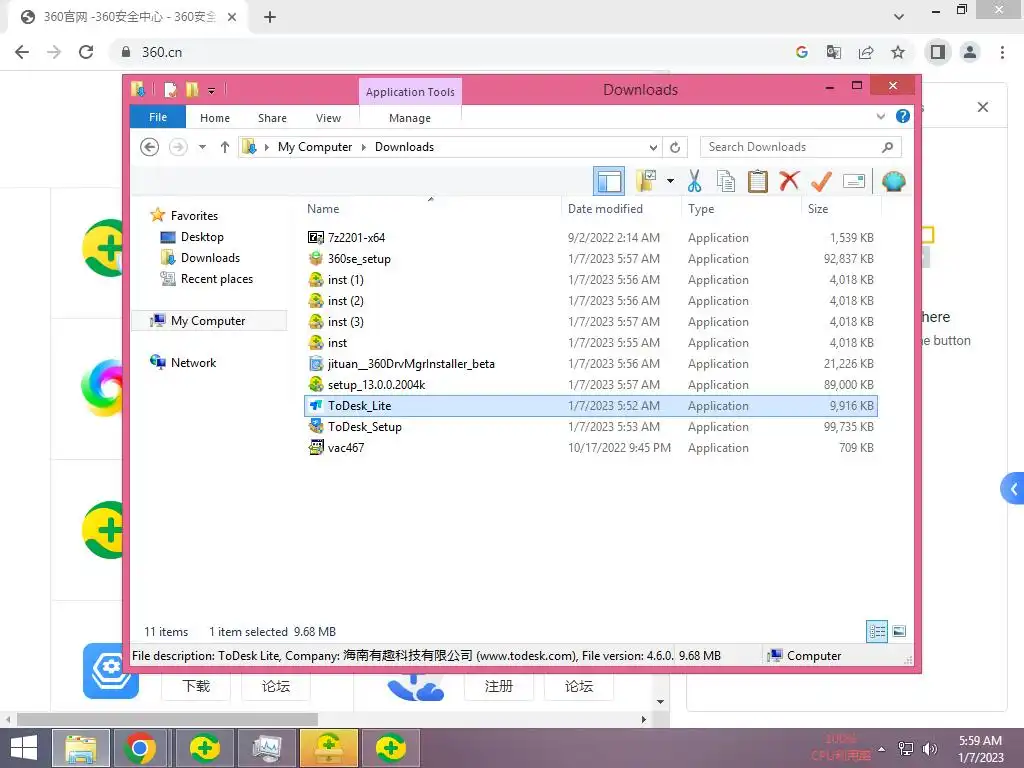Open a new Chrome tab
The height and width of the screenshot is (768, 1024).
click(x=270, y=17)
